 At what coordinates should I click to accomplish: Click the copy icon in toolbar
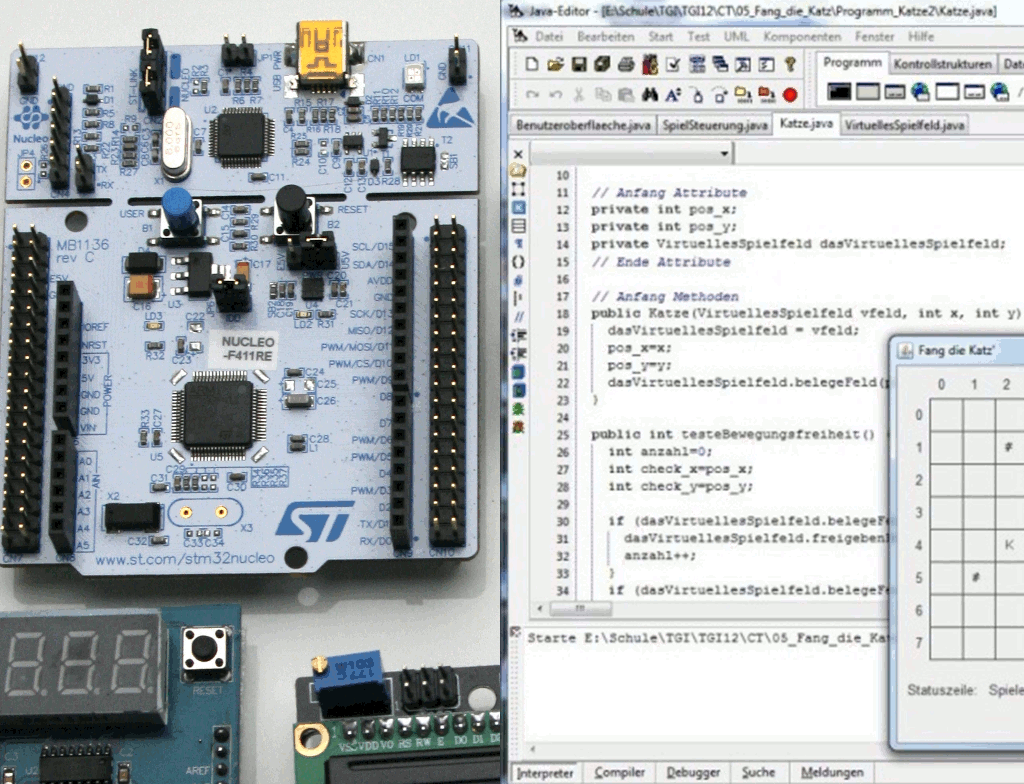[603, 95]
